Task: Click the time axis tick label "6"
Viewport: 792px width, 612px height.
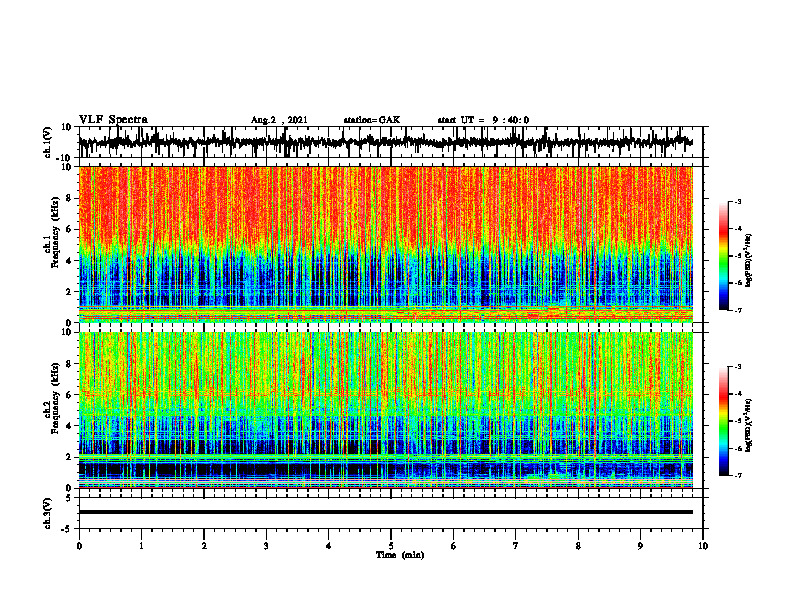Action: click(454, 546)
